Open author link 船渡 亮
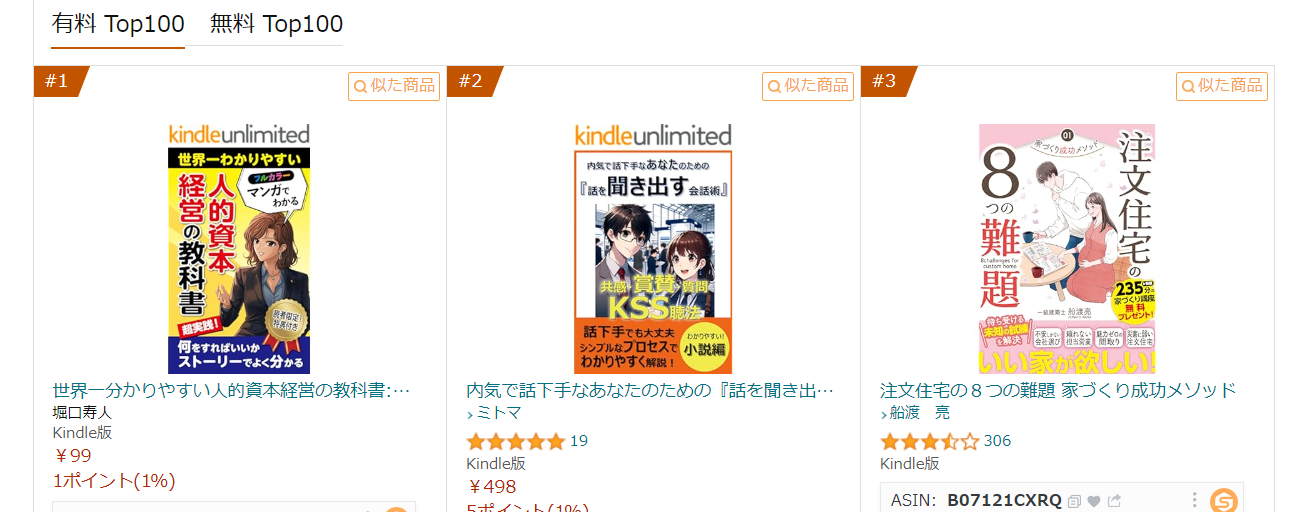Viewport: 1291px width, 512px height. click(920, 413)
